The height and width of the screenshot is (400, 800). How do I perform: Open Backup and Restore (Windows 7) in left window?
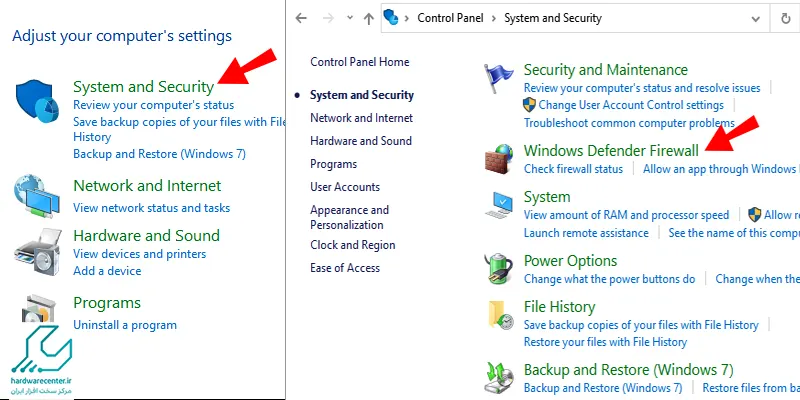[x=159, y=154]
